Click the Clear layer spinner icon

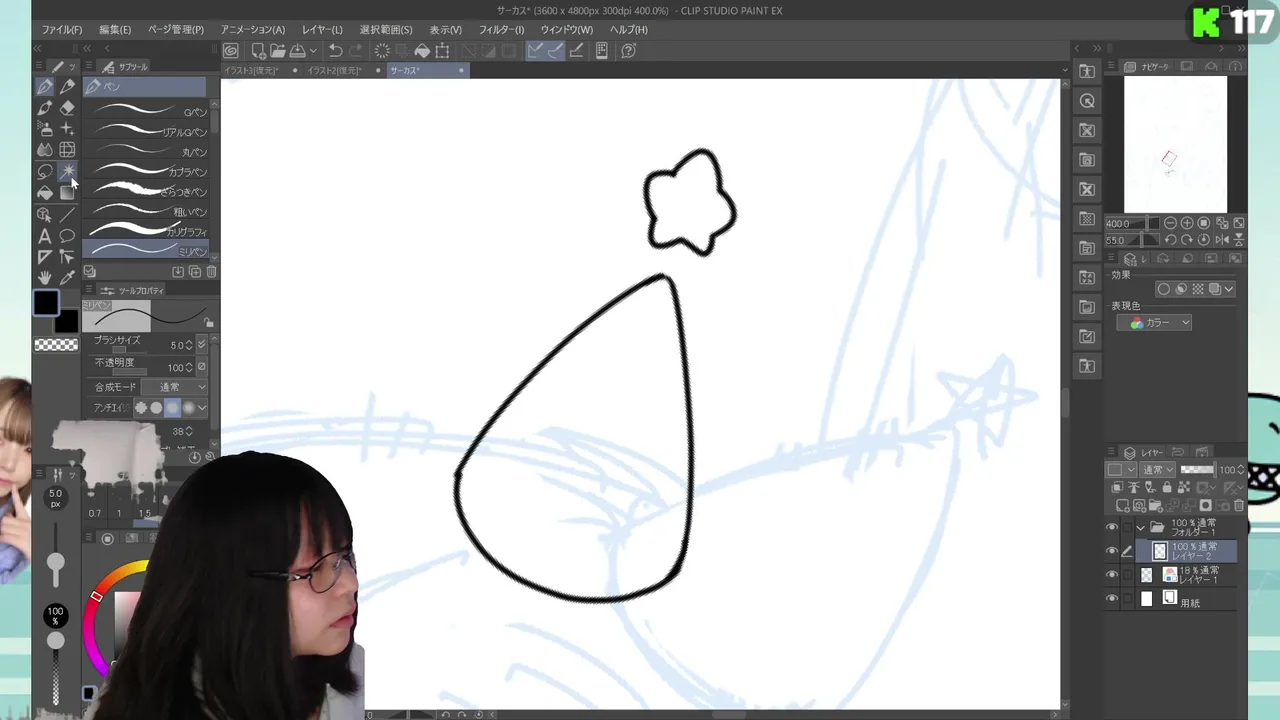[382, 51]
